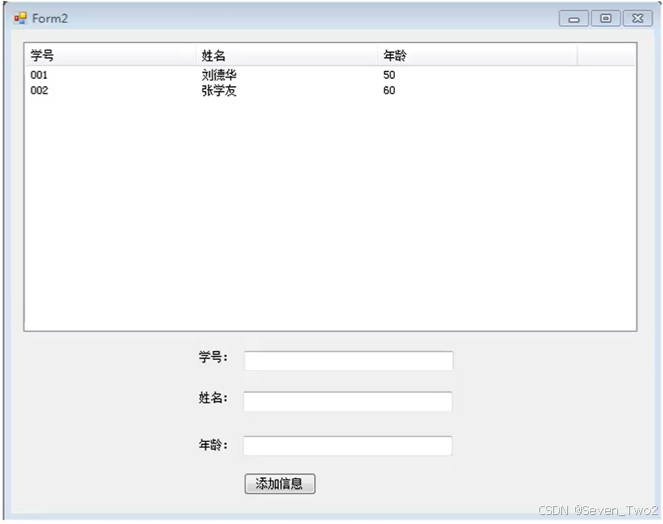Viewport: 663px width, 524px height.
Task: Click the 添加信息 button
Action: tap(279, 483)
